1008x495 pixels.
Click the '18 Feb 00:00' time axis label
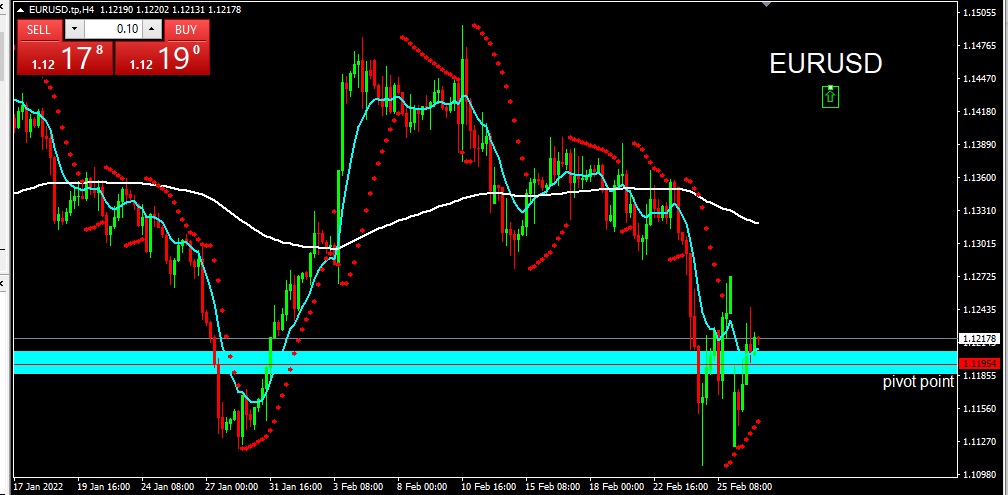pyautogui.click(x=616, y=487)
